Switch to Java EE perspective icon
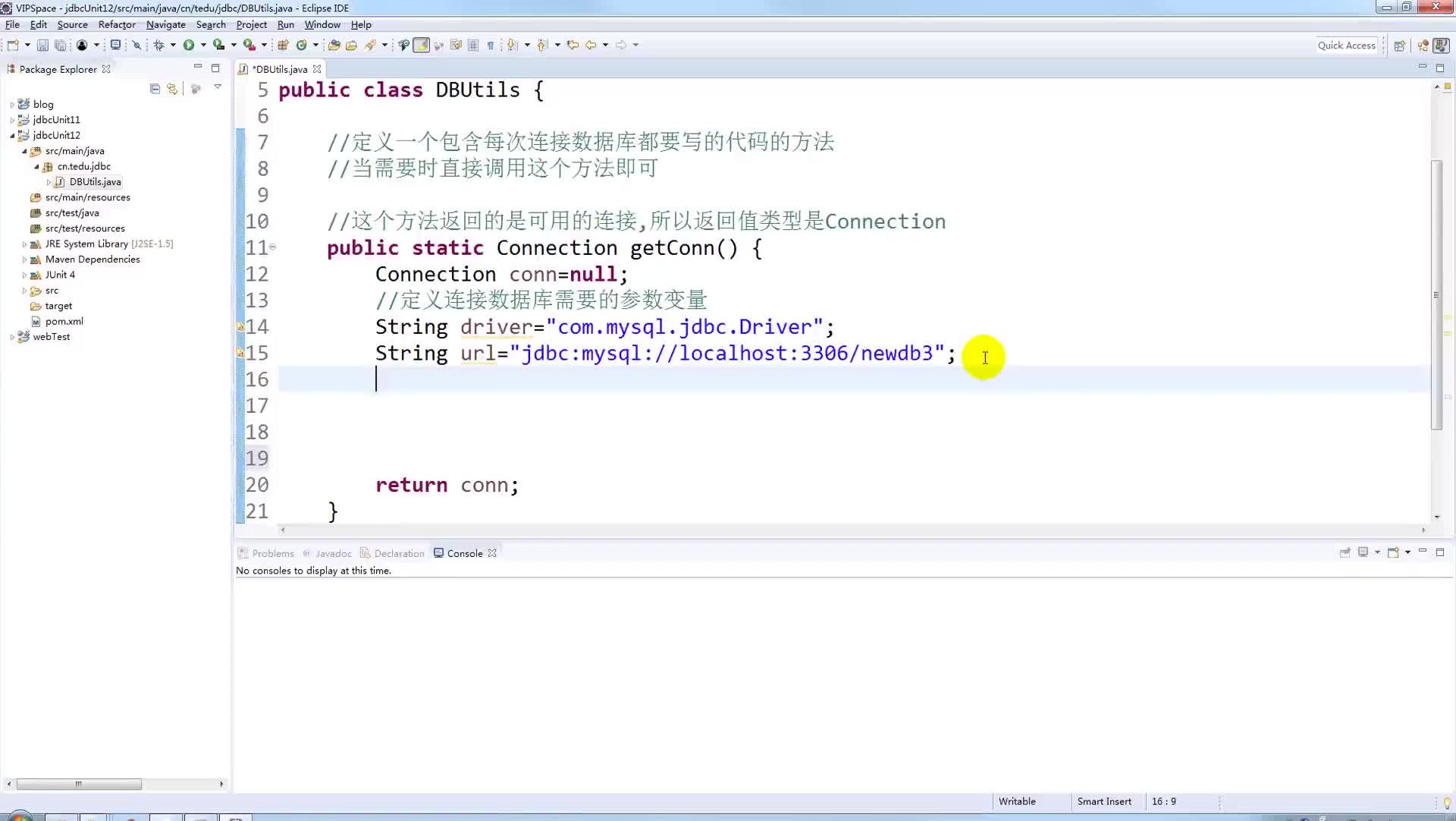 click(x=1423, y=46)
